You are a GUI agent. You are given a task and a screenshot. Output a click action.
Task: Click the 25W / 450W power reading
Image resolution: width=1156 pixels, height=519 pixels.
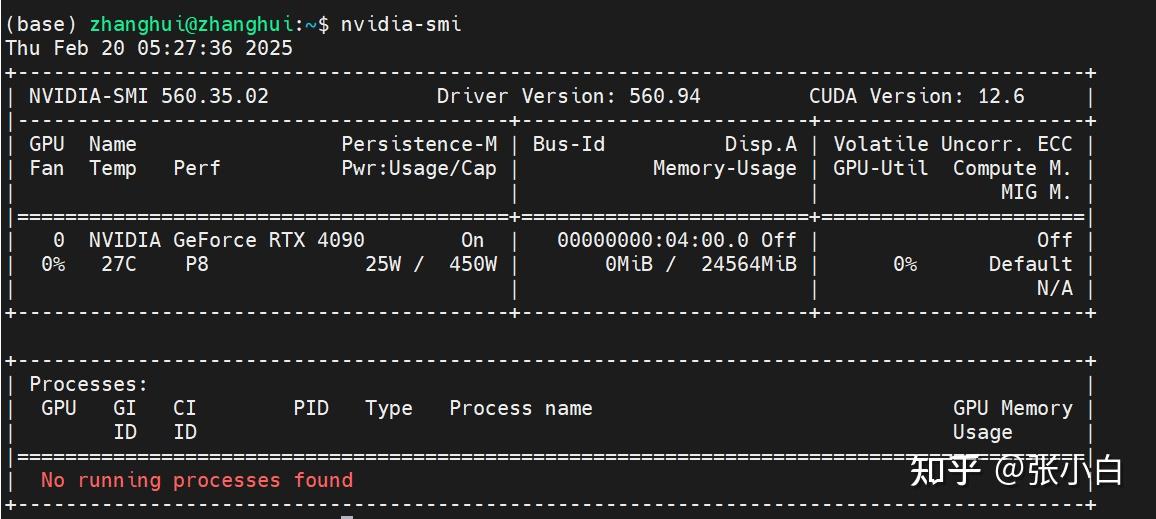(431, 264)
